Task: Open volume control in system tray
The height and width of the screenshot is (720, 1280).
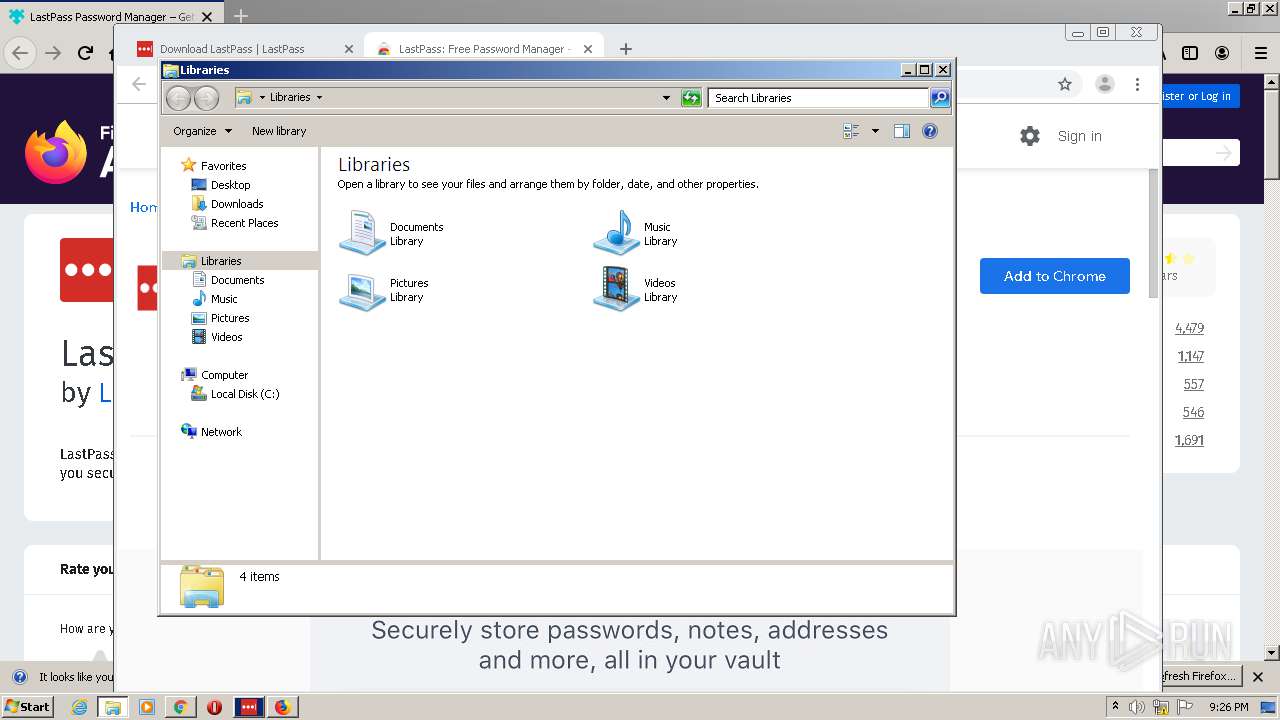Action: (1137, 707)
